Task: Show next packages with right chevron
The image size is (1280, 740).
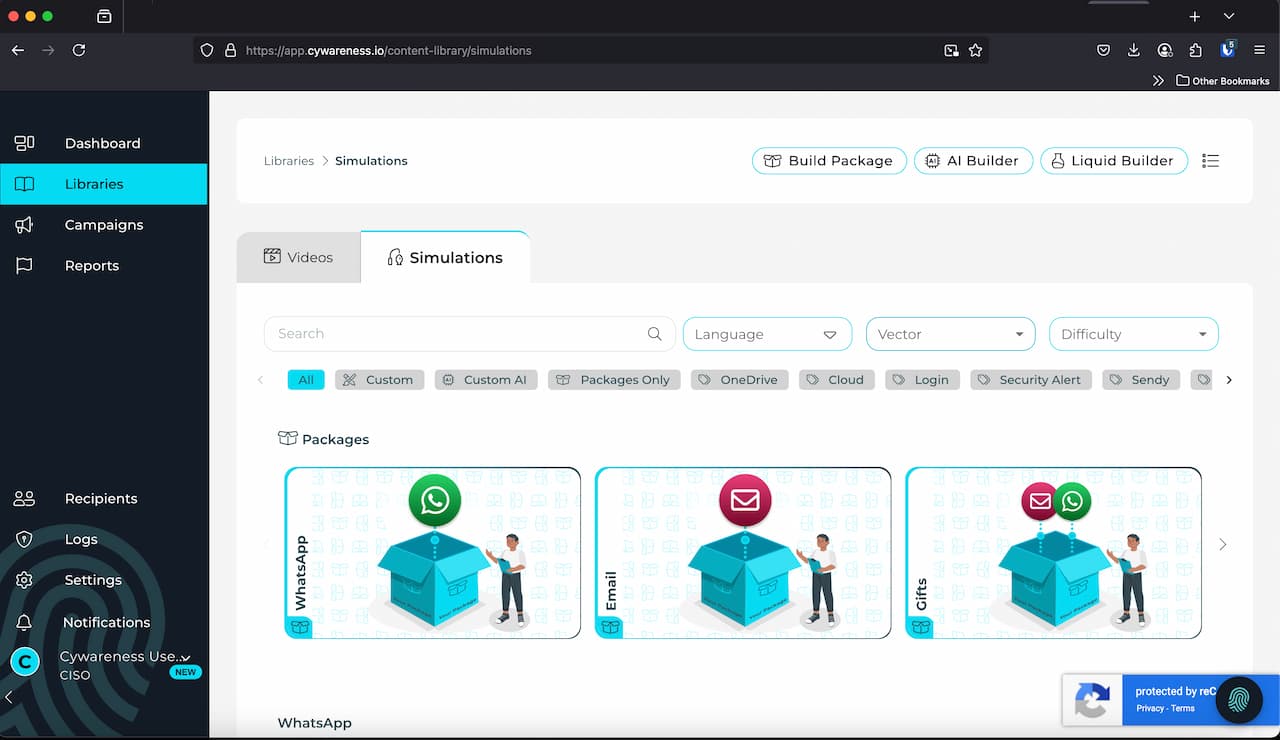Action: pos(1222,545)
